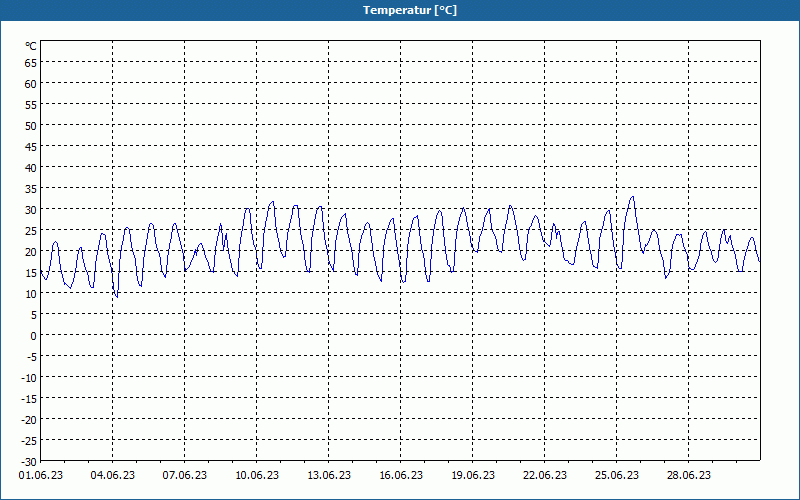800x500 pixels.
Task: Click the 15 value on temperature axis
Action: 31,273
